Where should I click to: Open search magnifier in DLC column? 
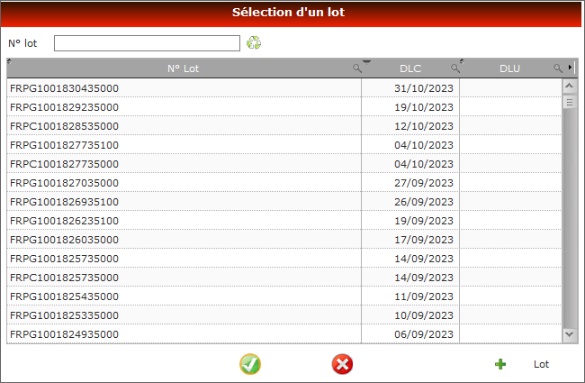455,68
